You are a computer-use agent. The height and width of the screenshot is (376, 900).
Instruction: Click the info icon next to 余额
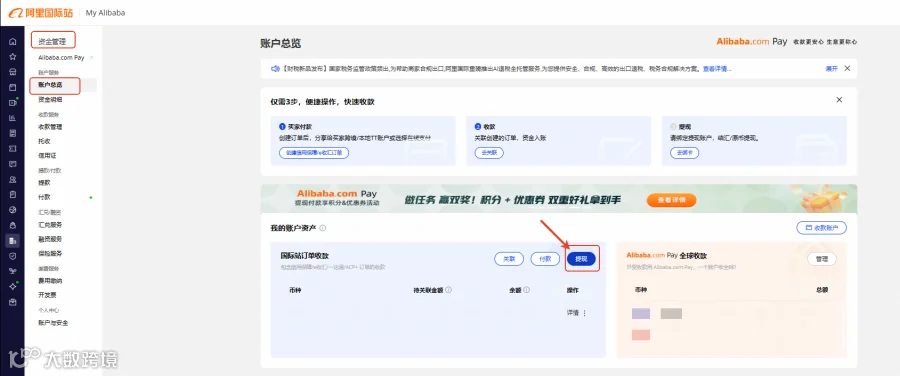526,290
